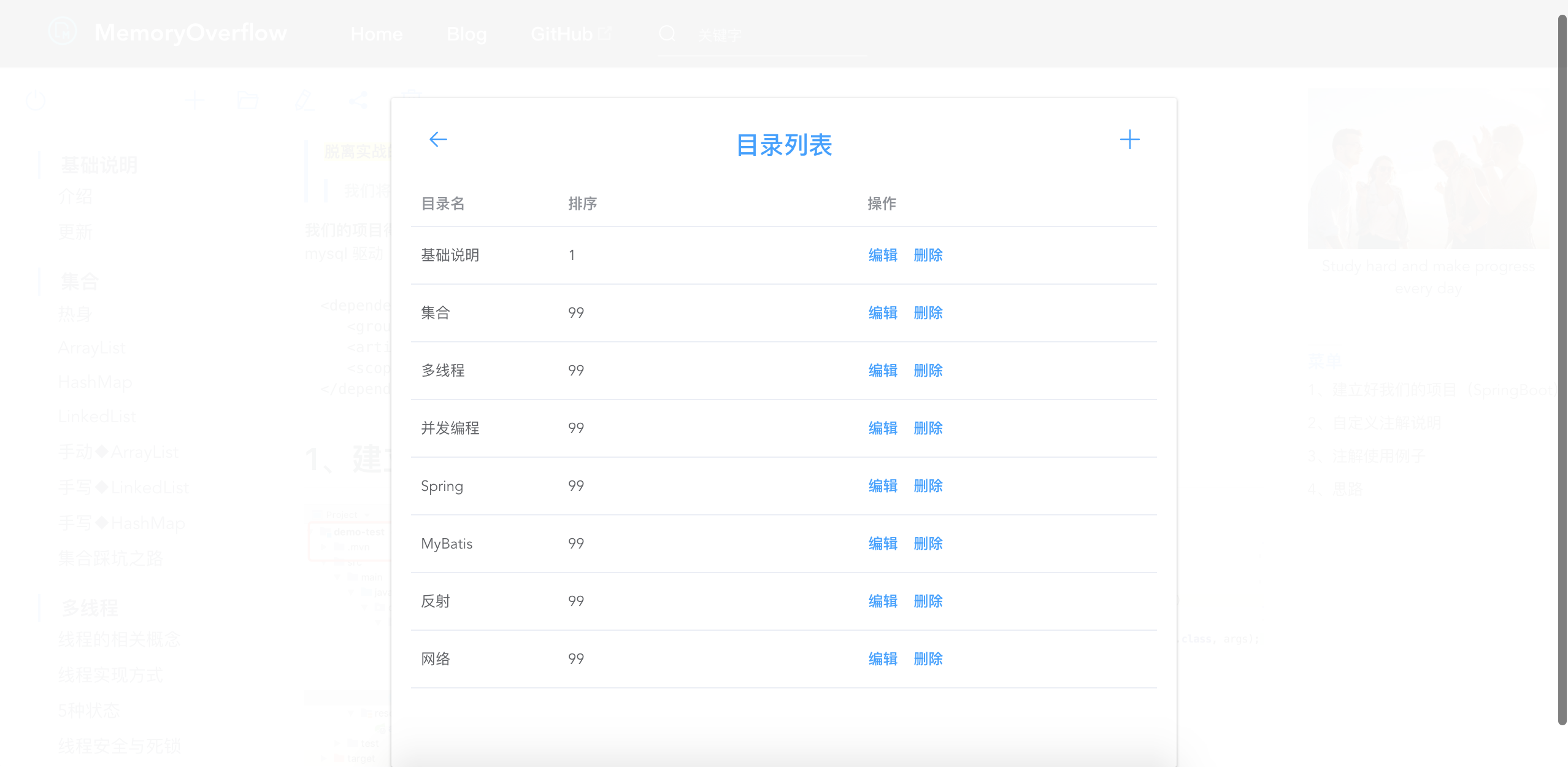This screenshot has width=1568, height=767.
Task: Select the 反射 name cell
Action: click(x=436, y=601)
